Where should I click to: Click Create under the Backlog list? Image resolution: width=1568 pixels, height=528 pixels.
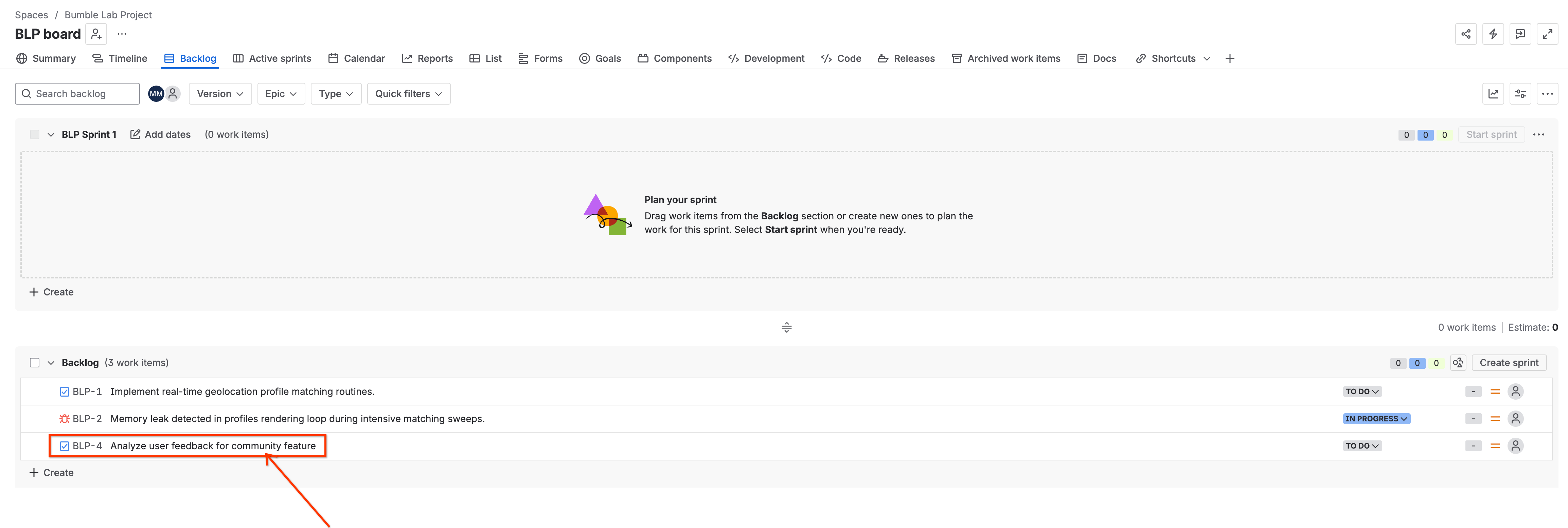(x=52, y=473)
